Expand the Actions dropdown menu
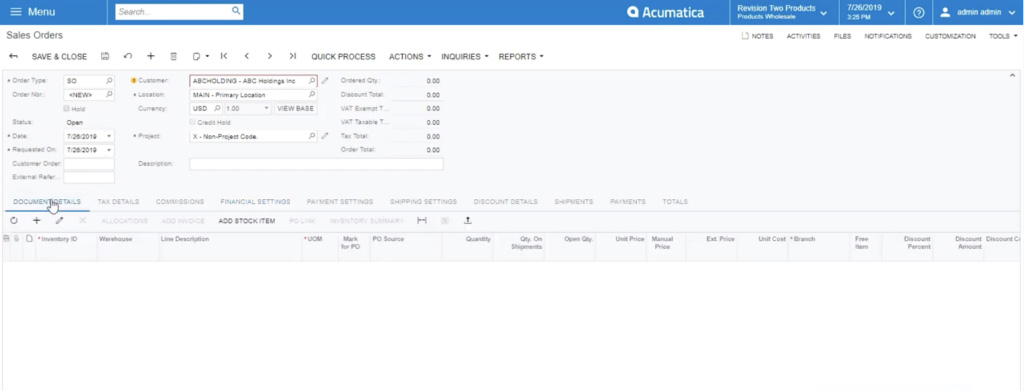Screen dimensions: 1024x391 tap(410, 57)
